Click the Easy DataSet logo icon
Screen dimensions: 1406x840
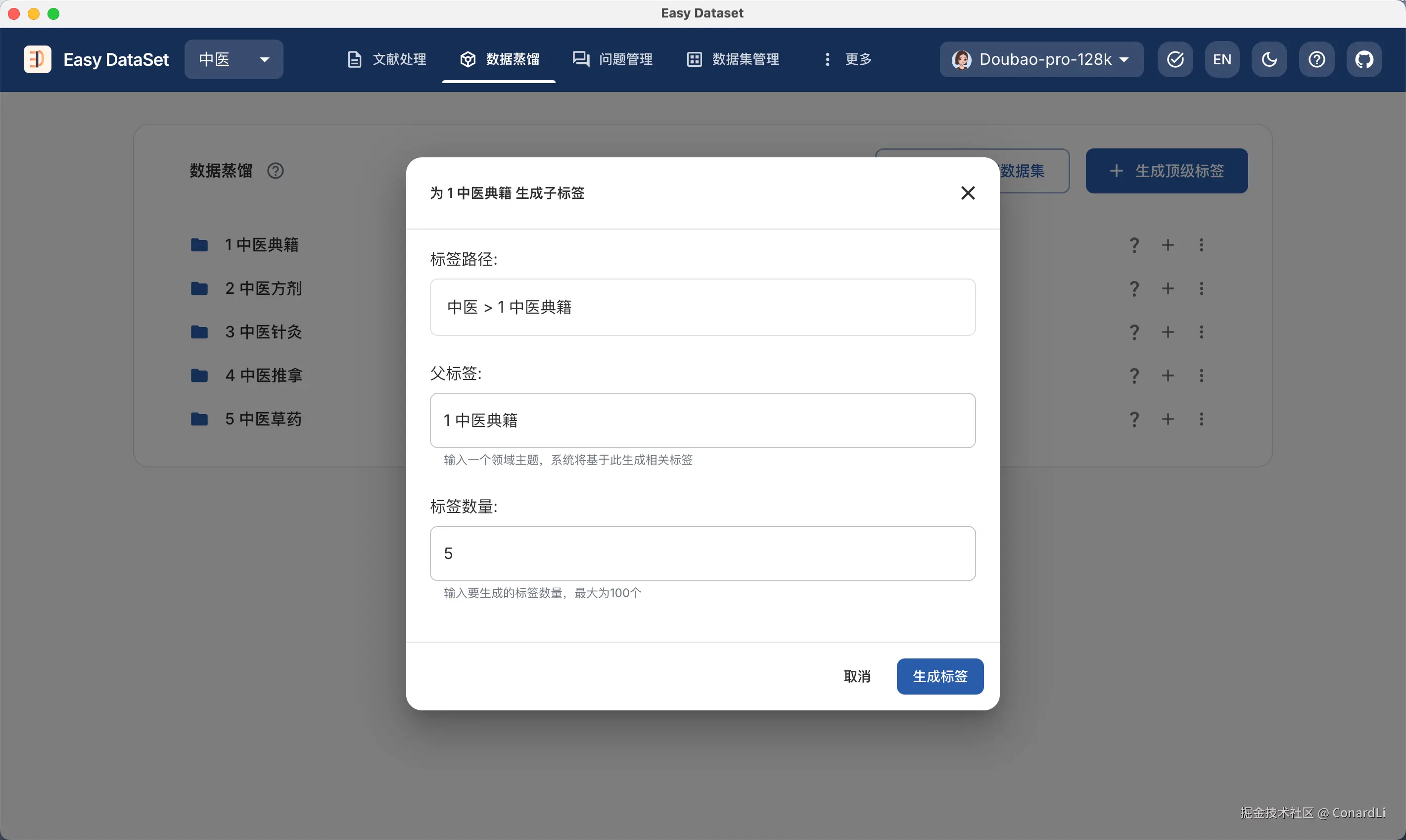[x=38, y=59]
